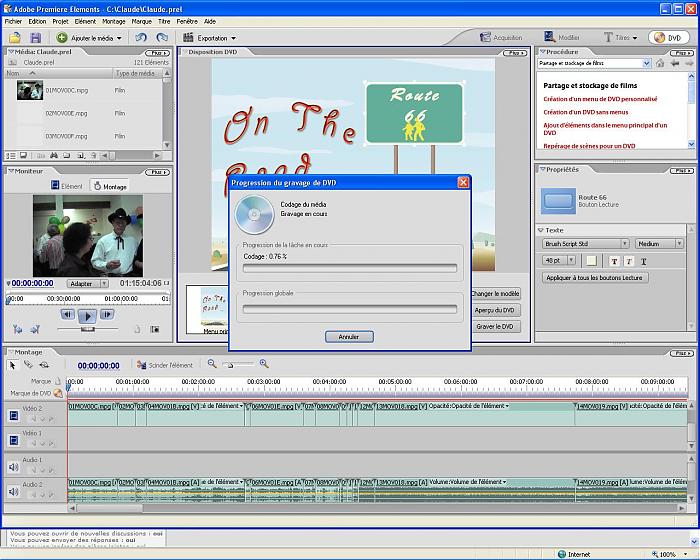Open link Création d'un DVD sans menus
This screenshot has width=700, height=560.
[x=585, y=112]
